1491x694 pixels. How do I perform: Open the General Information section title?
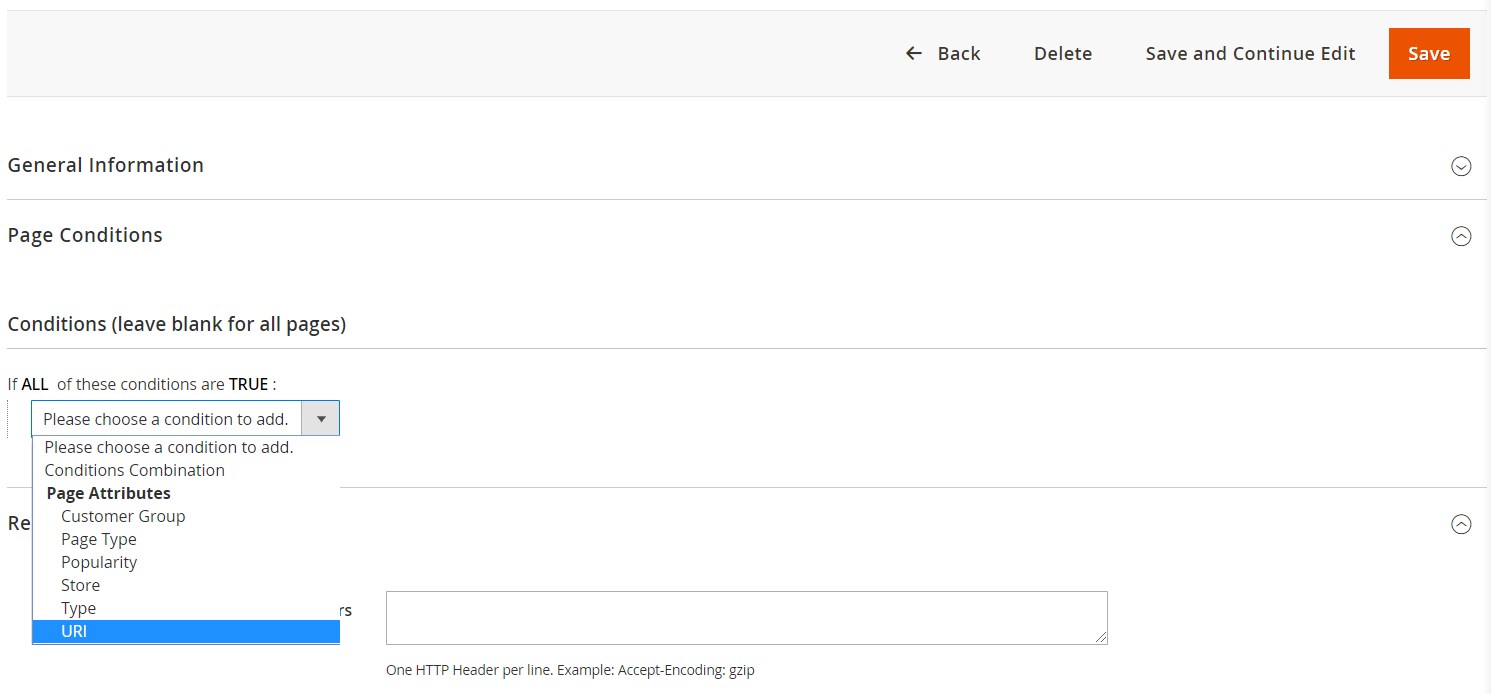(x=106, y=165)
